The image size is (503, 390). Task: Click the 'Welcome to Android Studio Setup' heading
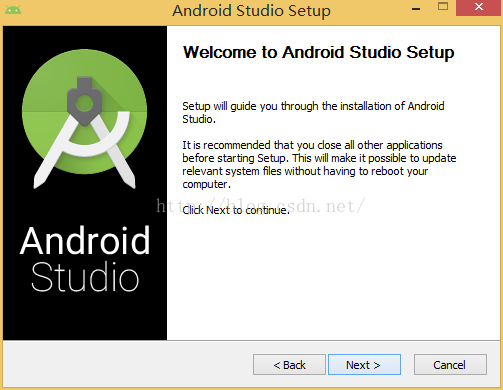tap(318, 53)
